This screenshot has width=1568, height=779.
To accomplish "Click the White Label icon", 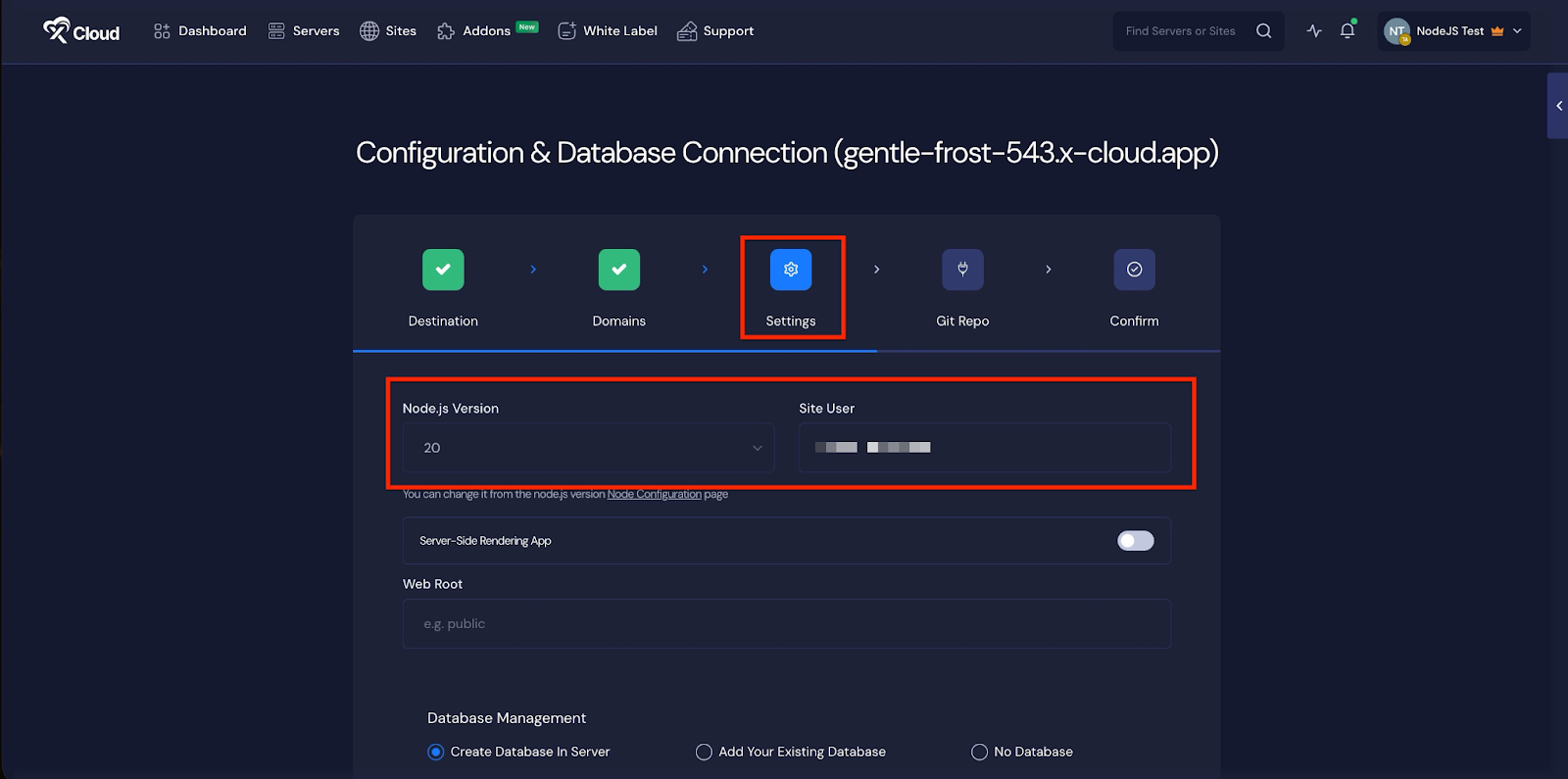I will click(x=567, y=31).
